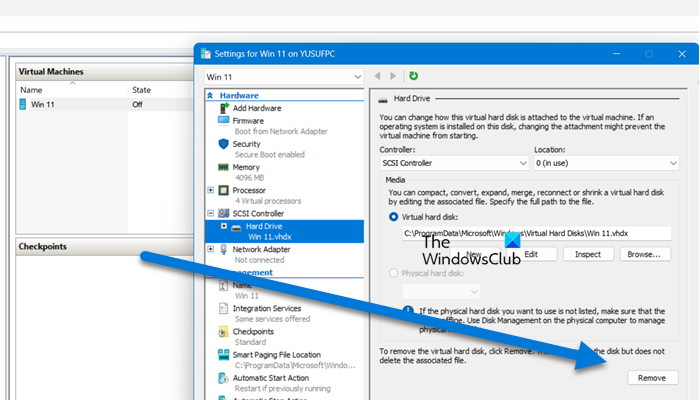The image size is (700, 400).
Task: Expand the Network Adapter tree node
Action: [211, 249]
